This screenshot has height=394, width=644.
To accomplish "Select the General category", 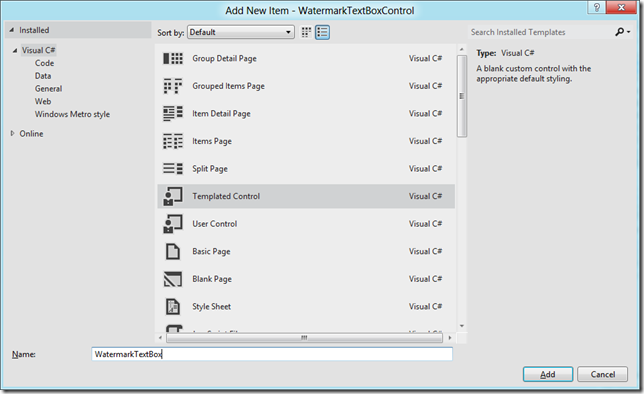I will 48,88.
